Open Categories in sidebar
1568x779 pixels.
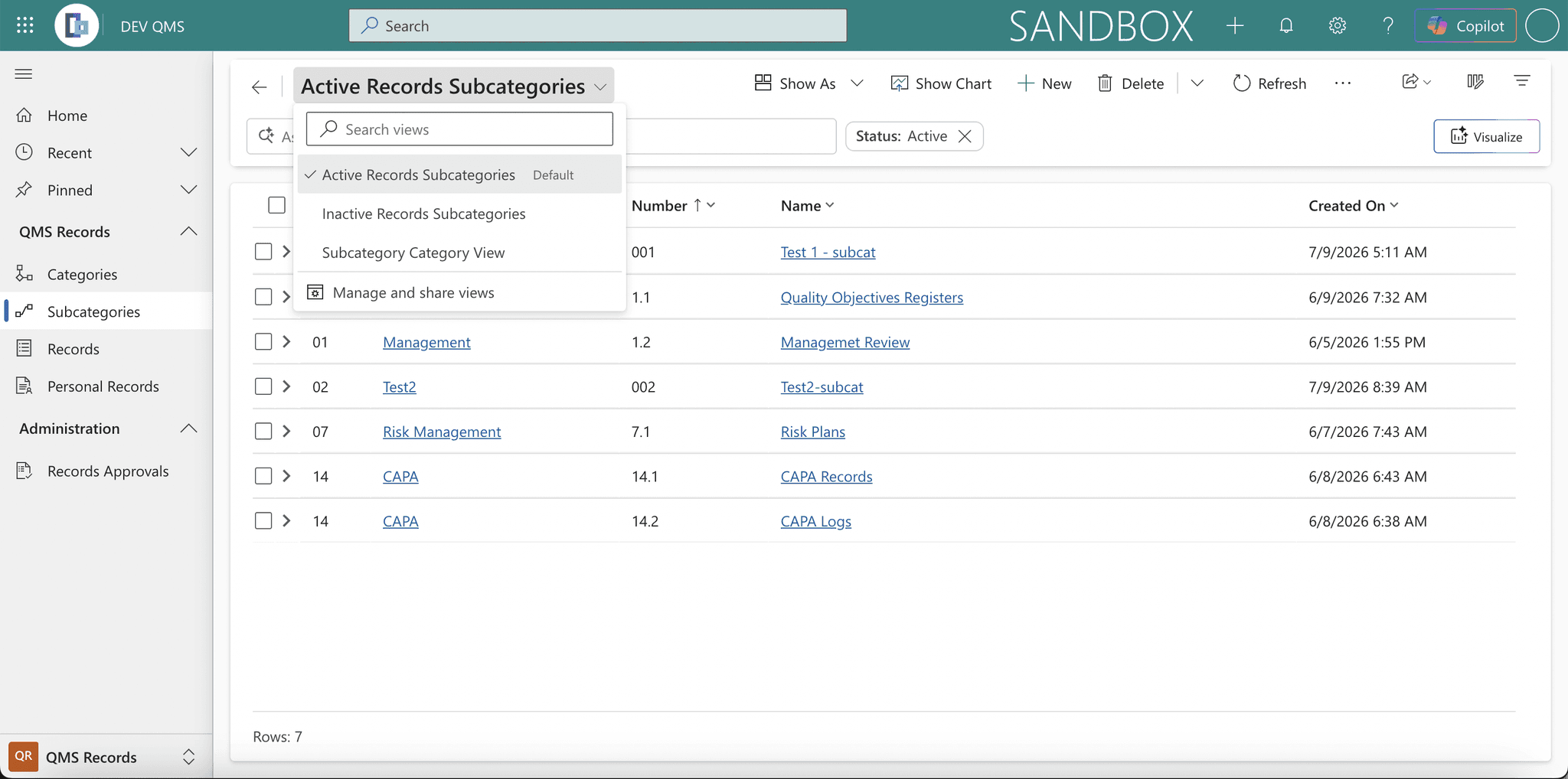point(106,274)
